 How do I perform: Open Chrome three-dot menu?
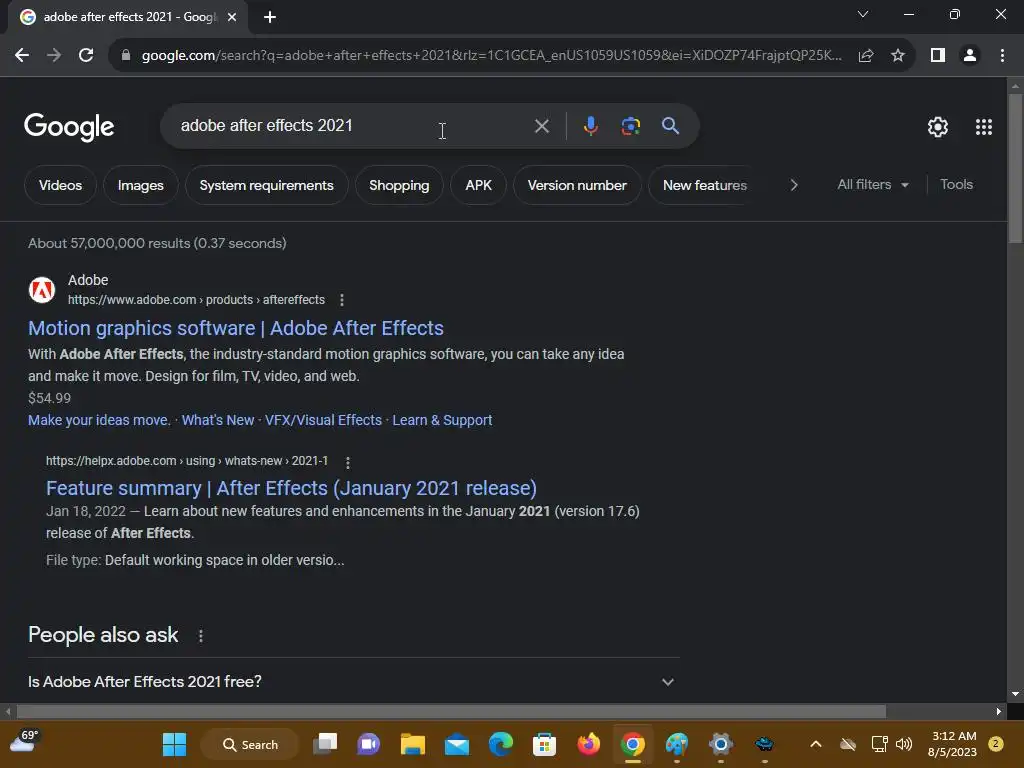pyautogui.click(x=1002, y=56)
